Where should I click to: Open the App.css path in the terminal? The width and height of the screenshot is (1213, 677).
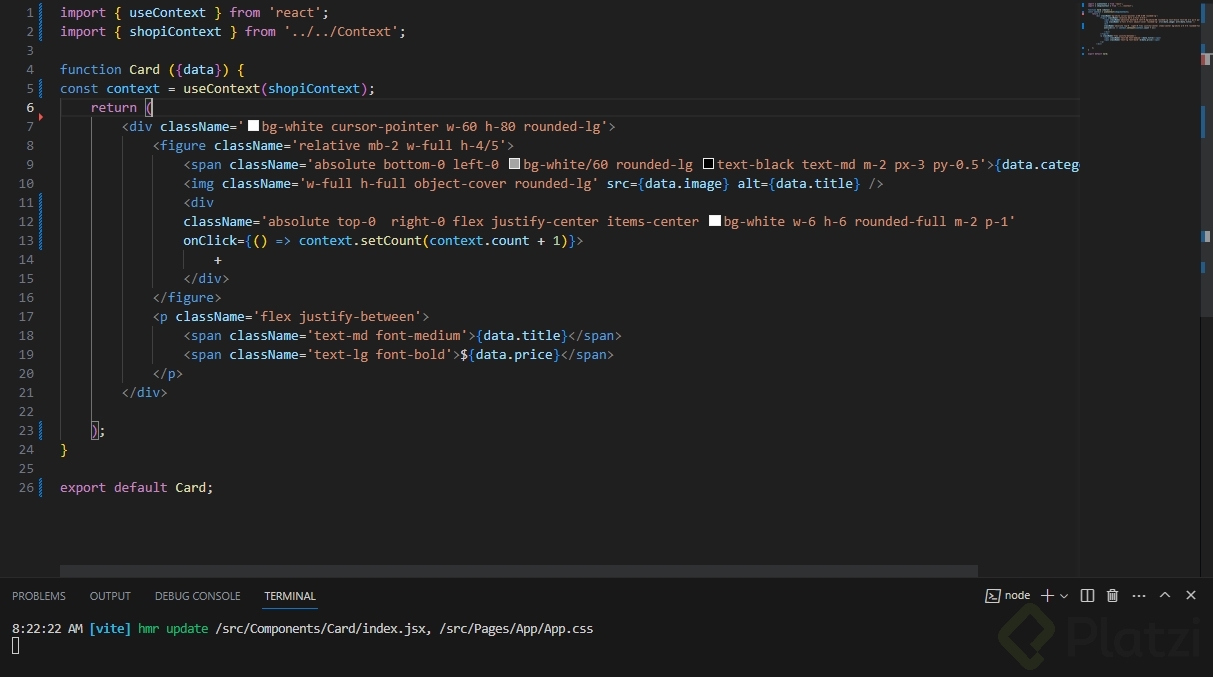pos(515,628)
